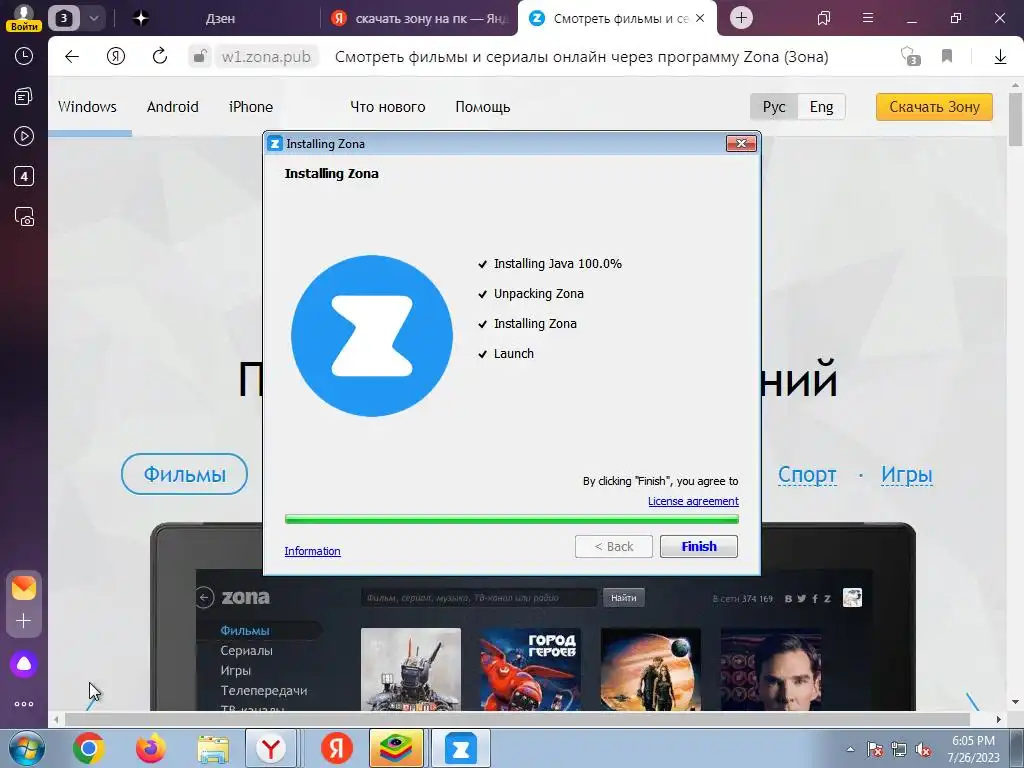Open the tab group counter showing 3
This screenshot has width=1024, height=768.
click(x=63, y=18)
